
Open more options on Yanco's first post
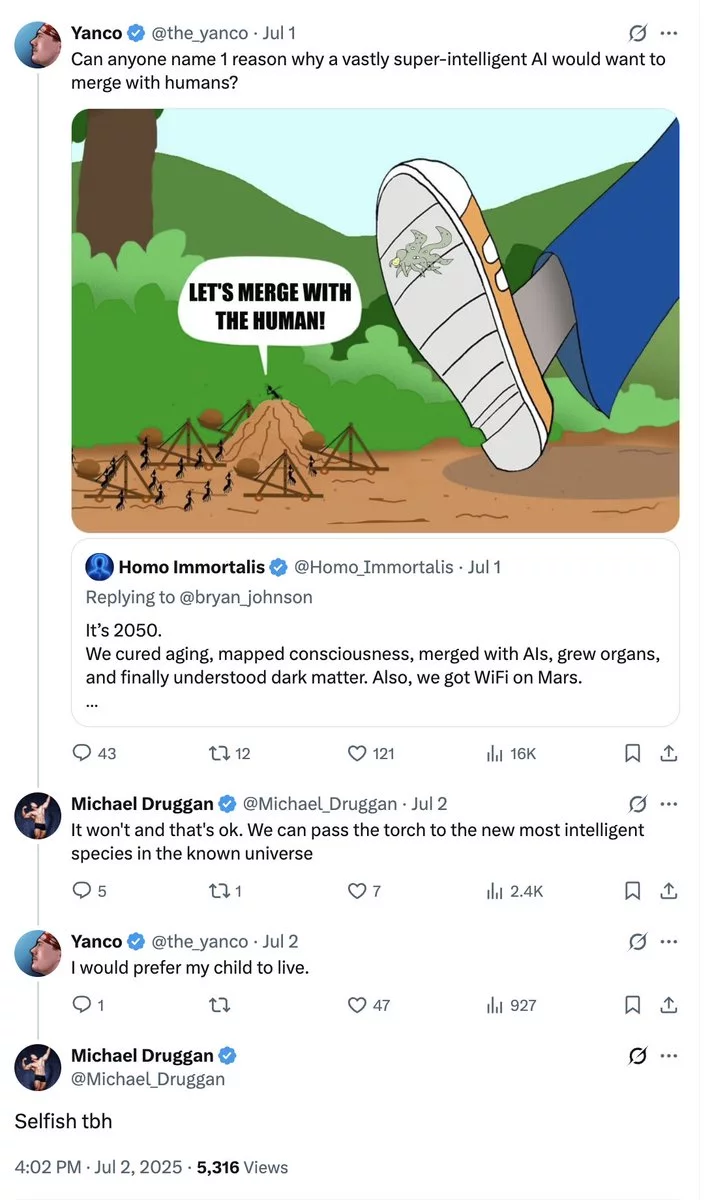coord(670,33)
